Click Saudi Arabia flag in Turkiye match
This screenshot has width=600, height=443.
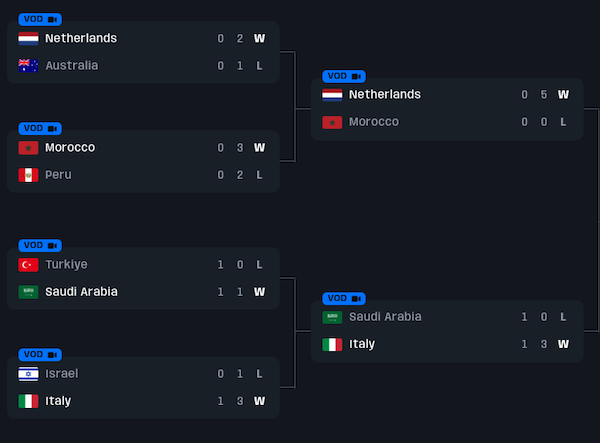[x=28, y=292]
